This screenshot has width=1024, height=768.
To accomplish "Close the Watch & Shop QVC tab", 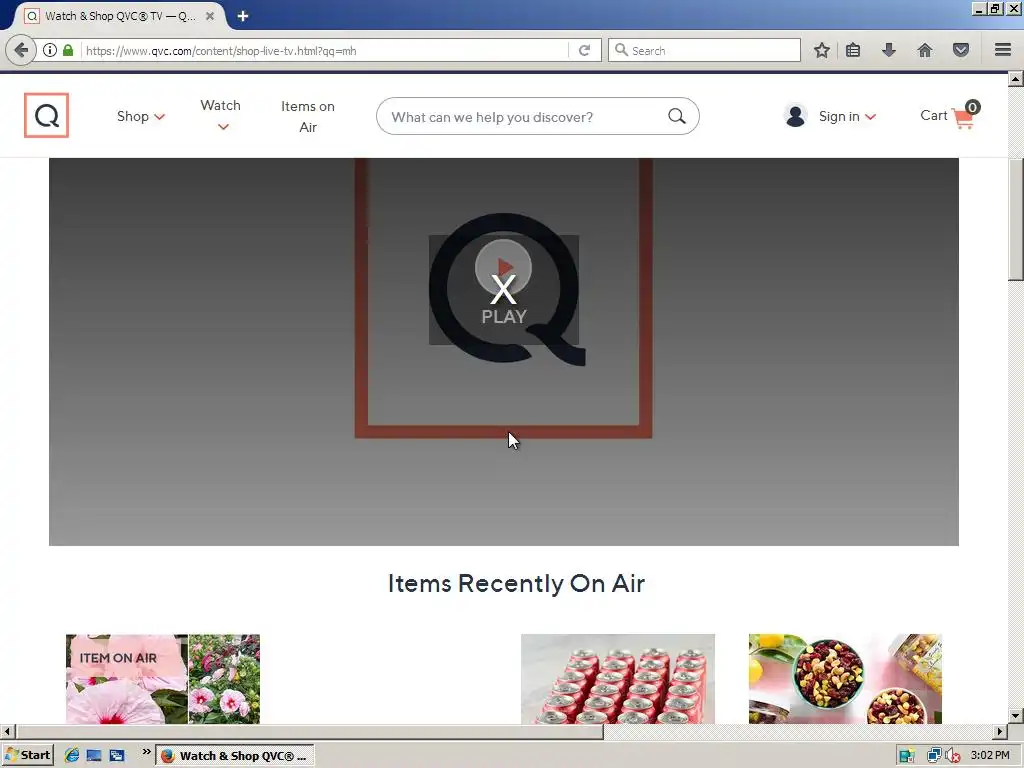I will coord(210,16).
